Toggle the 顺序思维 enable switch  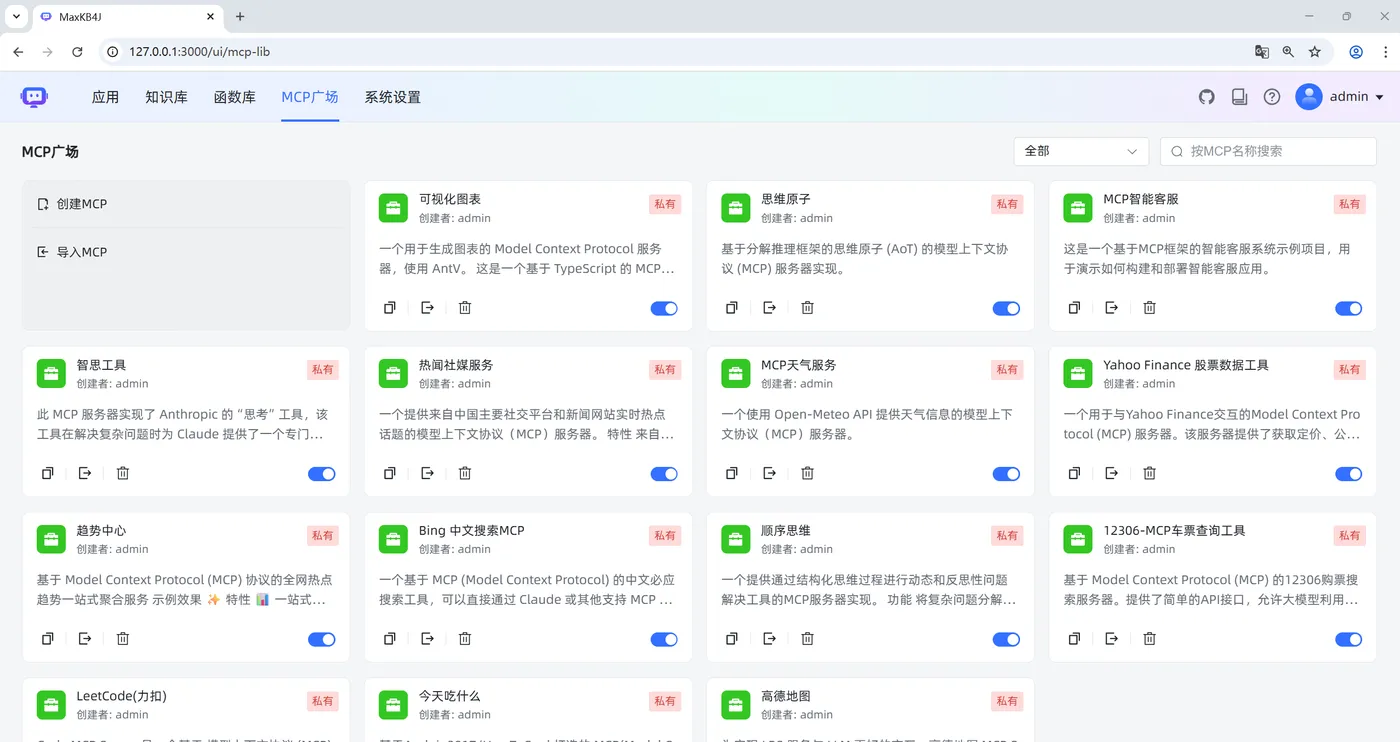[1006, 639]
